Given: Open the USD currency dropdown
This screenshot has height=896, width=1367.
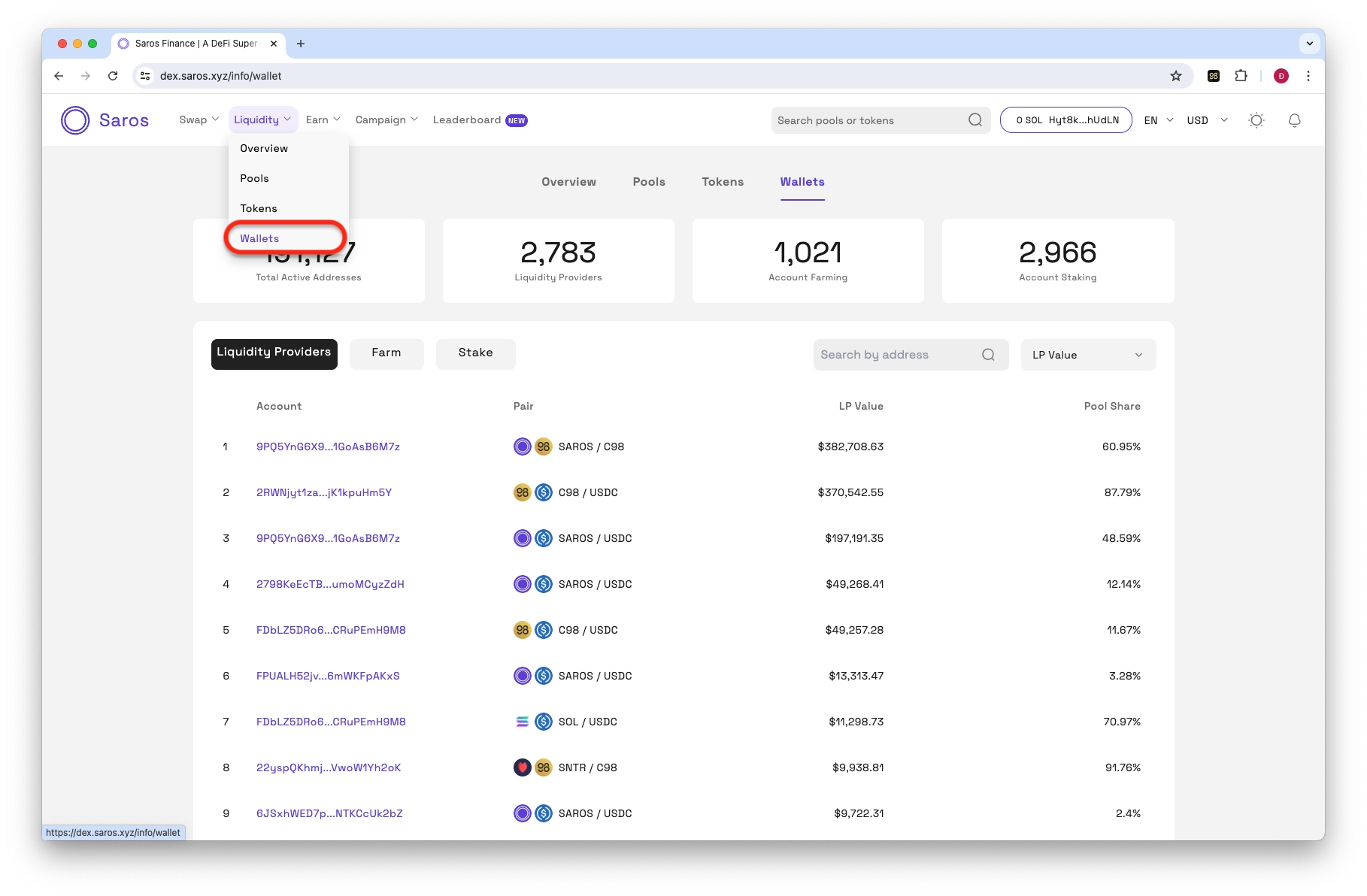Looking at the screenshot, I should (1207, 120).
